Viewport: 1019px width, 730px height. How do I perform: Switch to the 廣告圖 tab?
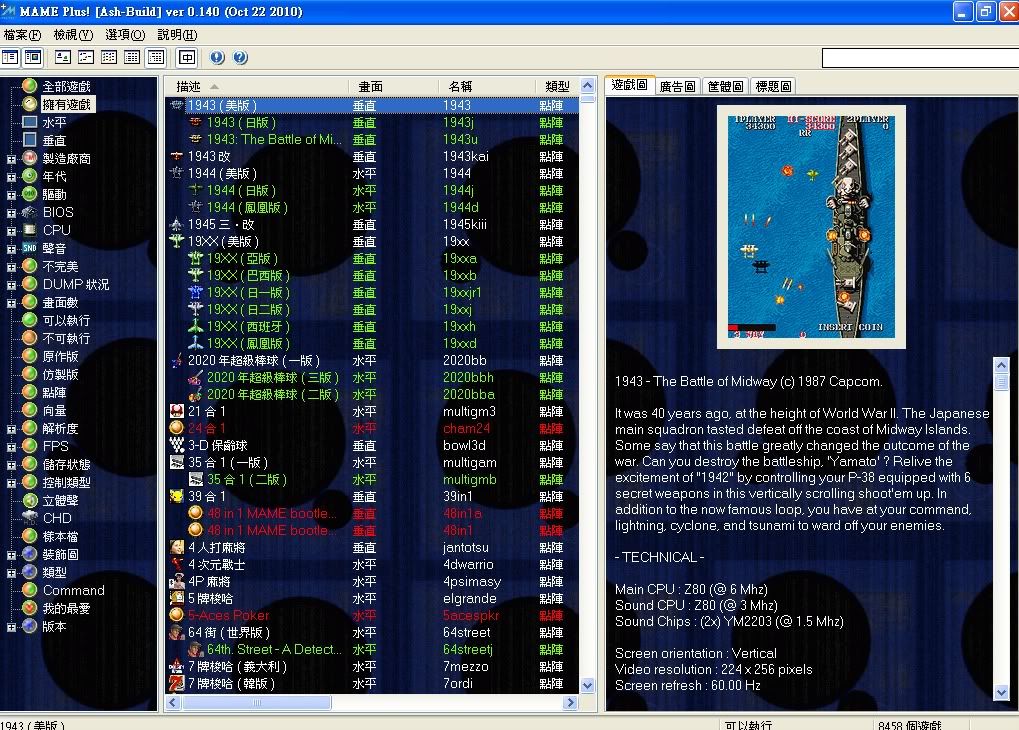tap(677, 86)
